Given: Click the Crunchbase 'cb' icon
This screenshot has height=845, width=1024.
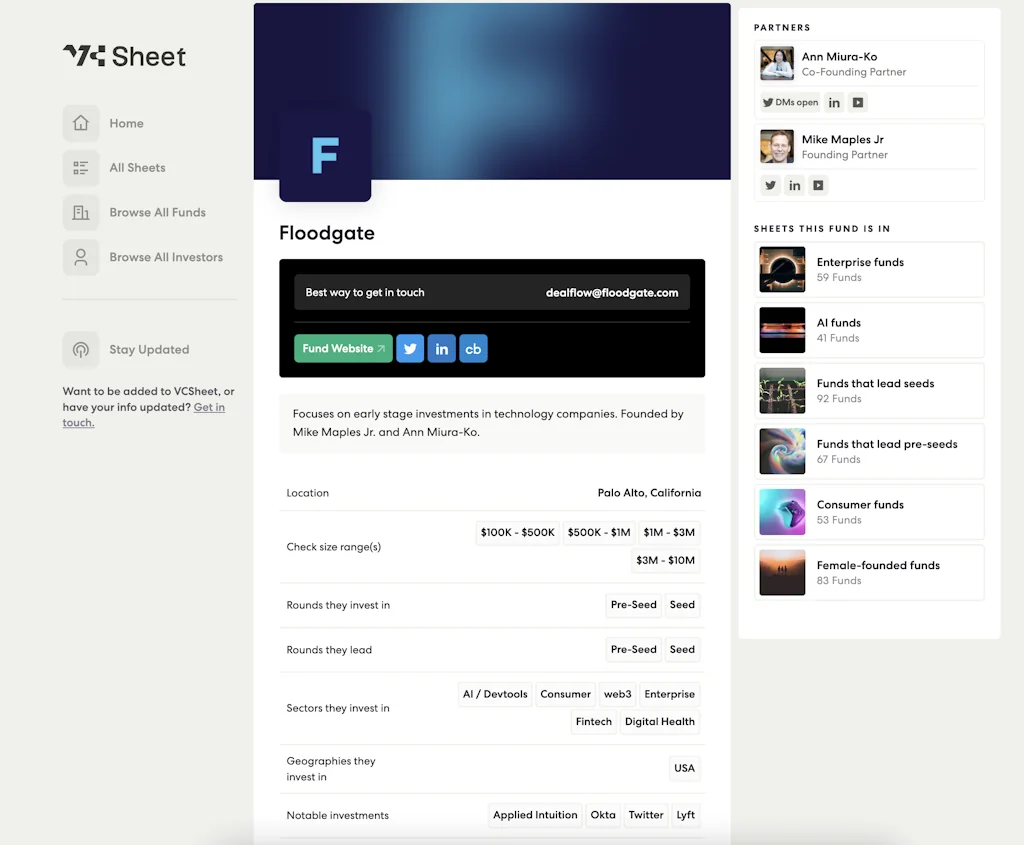Looking at the screenshot, I should click(x=472, y=348).
